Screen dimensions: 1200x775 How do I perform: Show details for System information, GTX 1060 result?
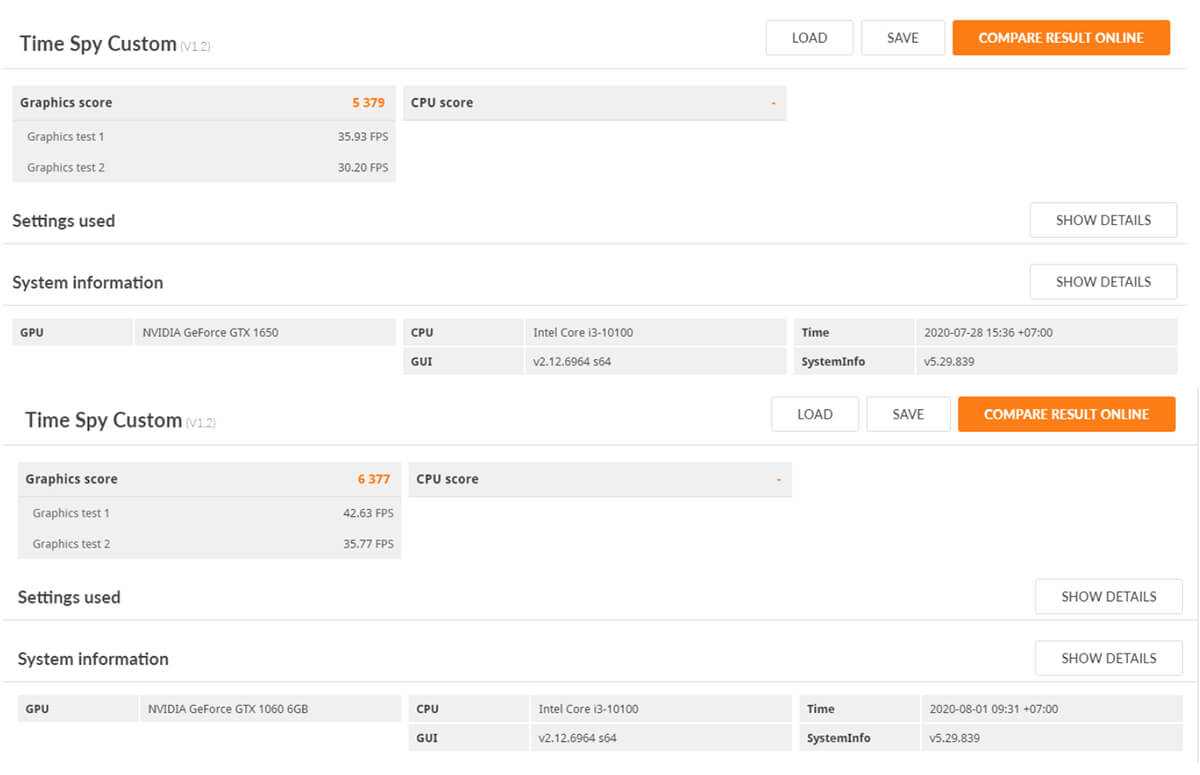point(1108,658)
